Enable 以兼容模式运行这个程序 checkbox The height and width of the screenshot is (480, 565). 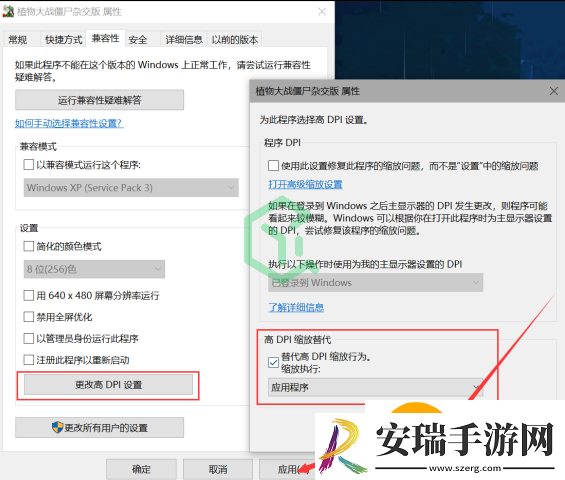(x=29, y=165)
